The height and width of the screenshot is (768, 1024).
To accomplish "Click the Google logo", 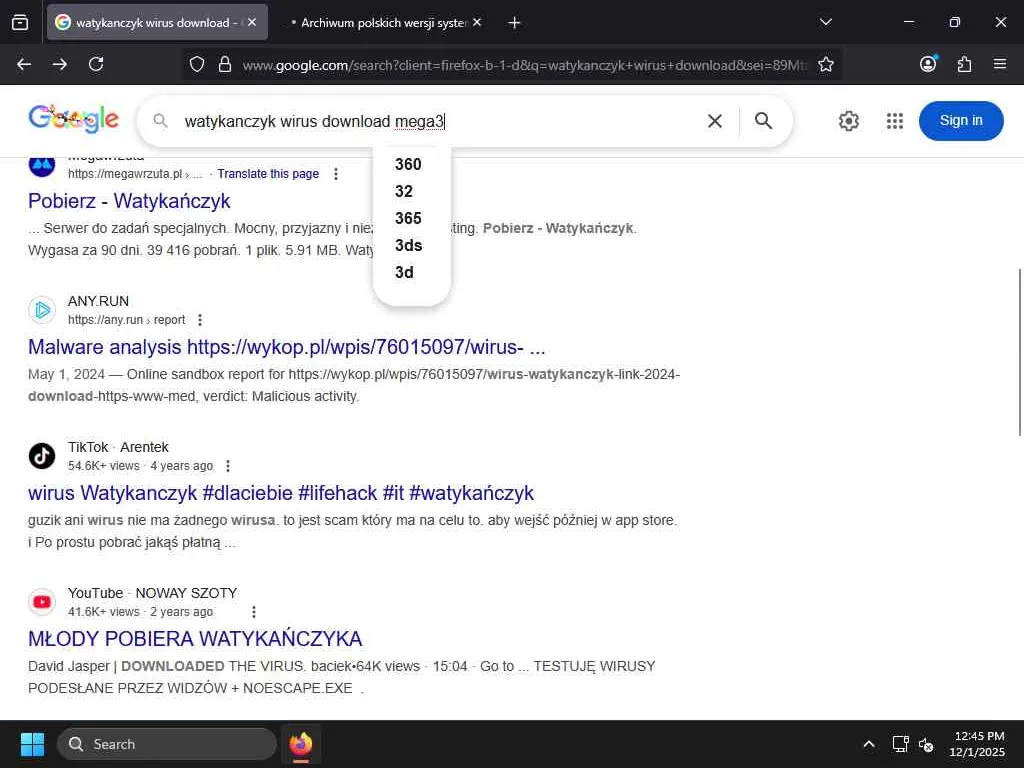I will [73, 120].
